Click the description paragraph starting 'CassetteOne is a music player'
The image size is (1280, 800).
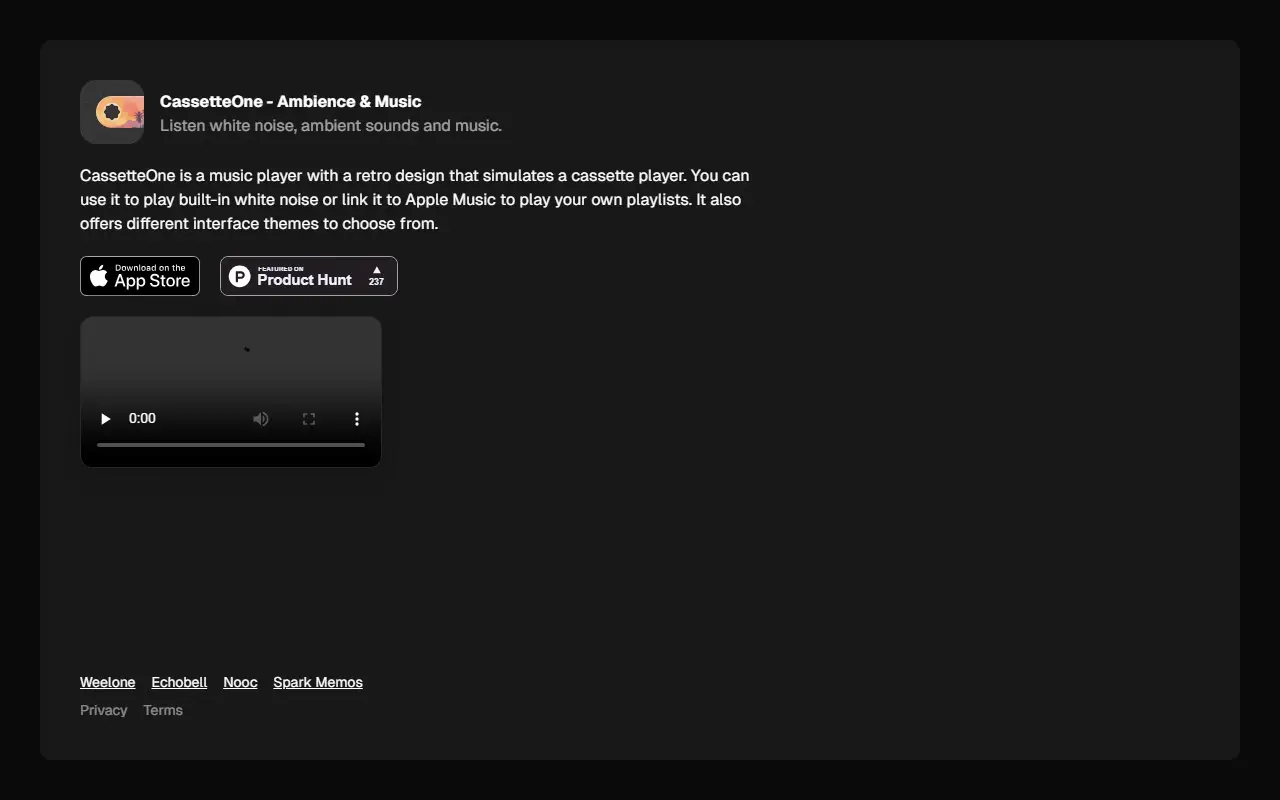coord(415,199)
